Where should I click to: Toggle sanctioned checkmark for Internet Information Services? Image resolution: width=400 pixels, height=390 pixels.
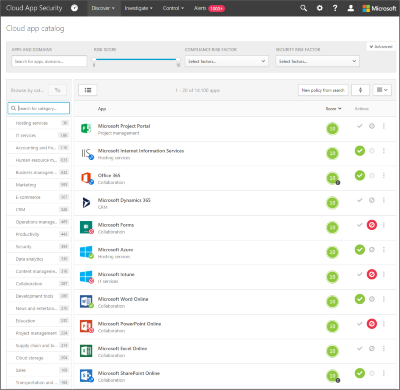click(360, 151)
